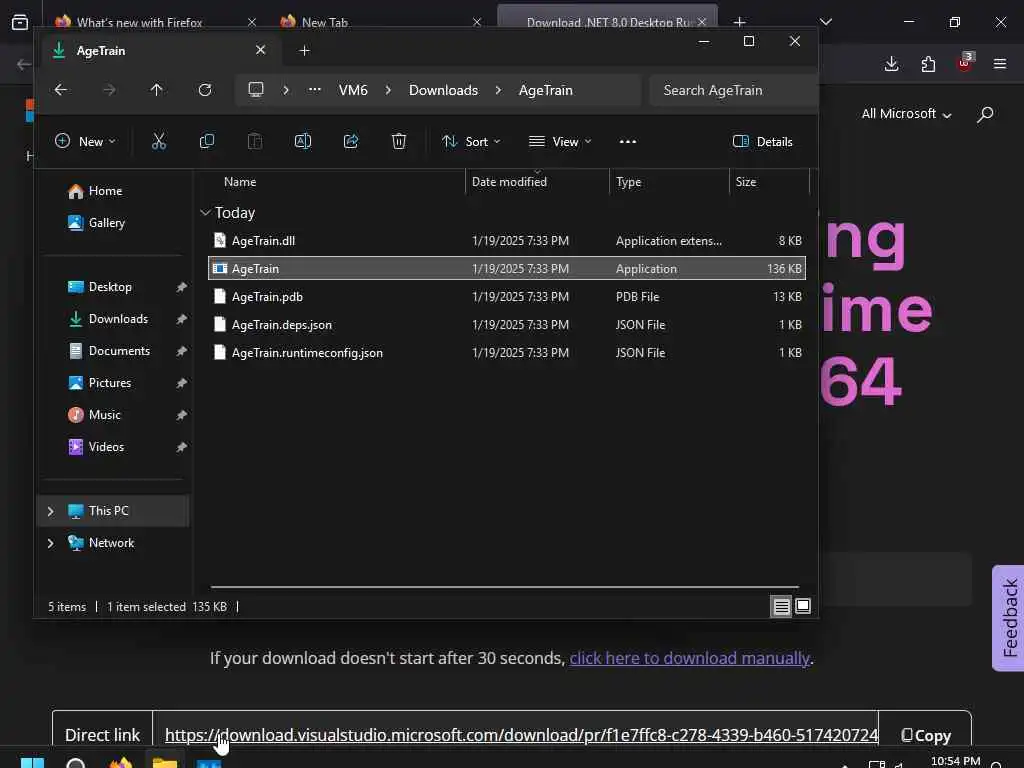Image resolution: width=1024 pixels, height=768 pixels.
Task: Toggle the Details pane
Action: coord(762,142)
